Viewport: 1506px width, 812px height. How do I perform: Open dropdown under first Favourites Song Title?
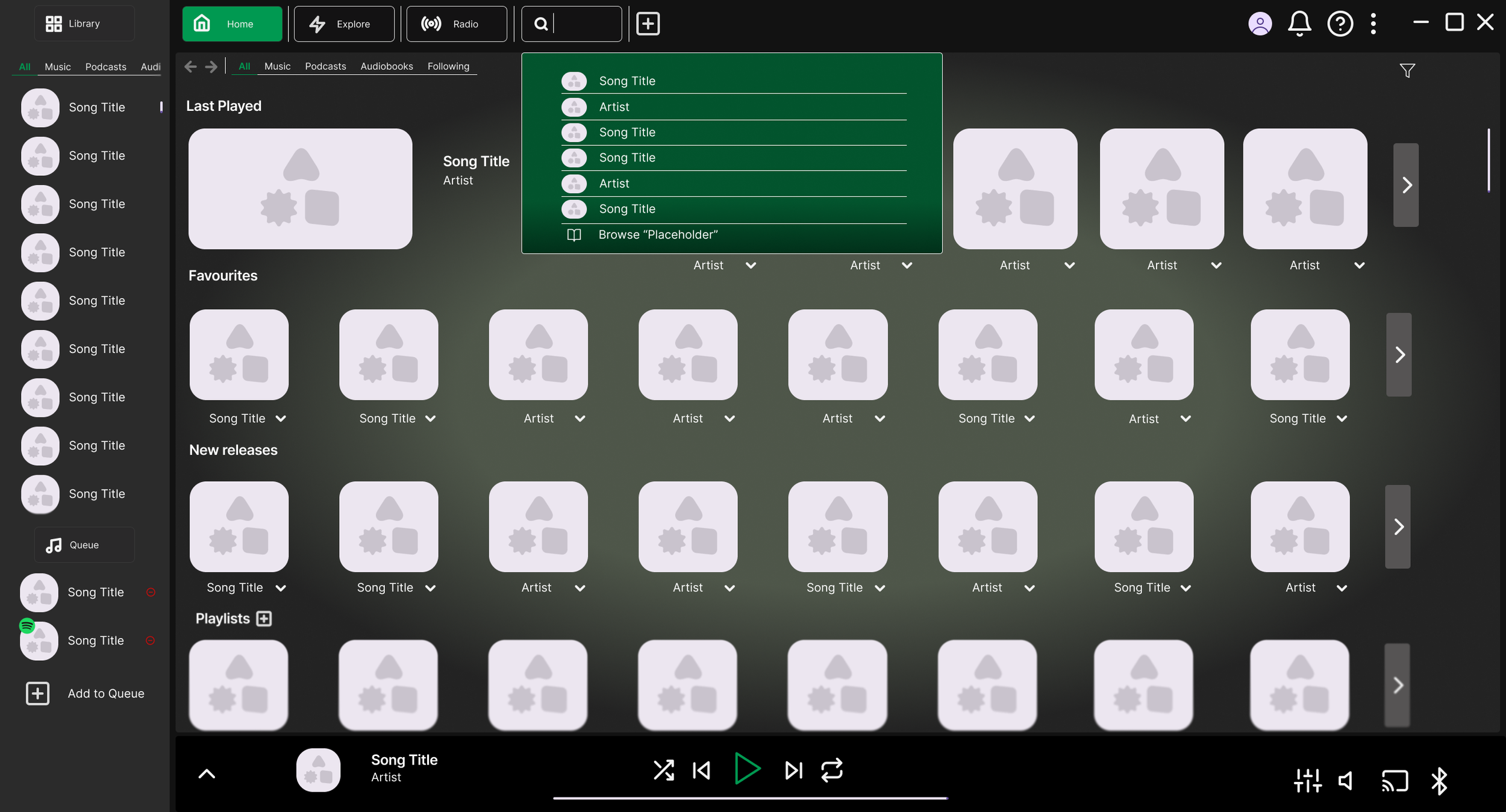(x=281, y=419)
